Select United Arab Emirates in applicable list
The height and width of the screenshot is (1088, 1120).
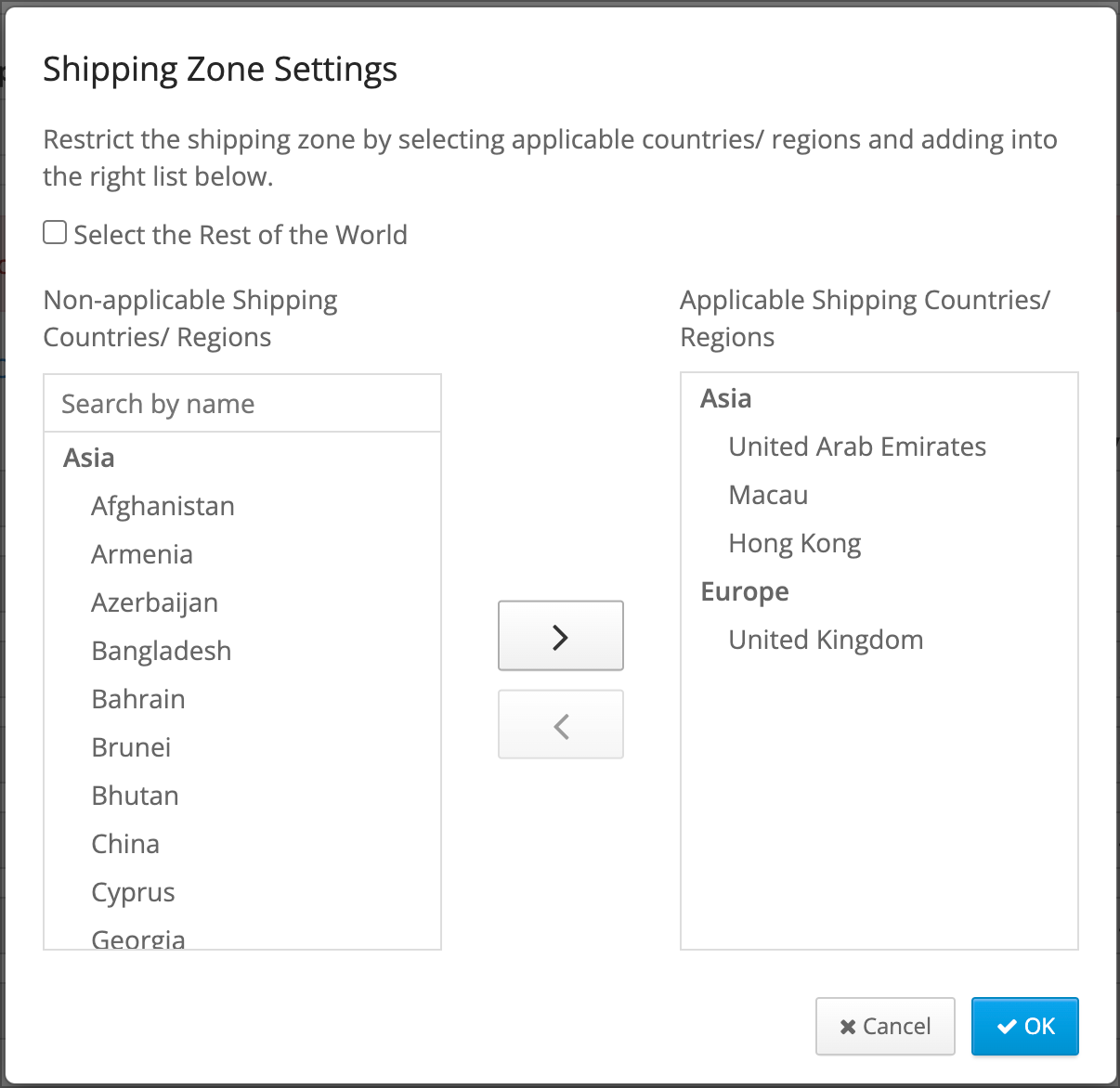pyautogui.click(x=857, y=447)
